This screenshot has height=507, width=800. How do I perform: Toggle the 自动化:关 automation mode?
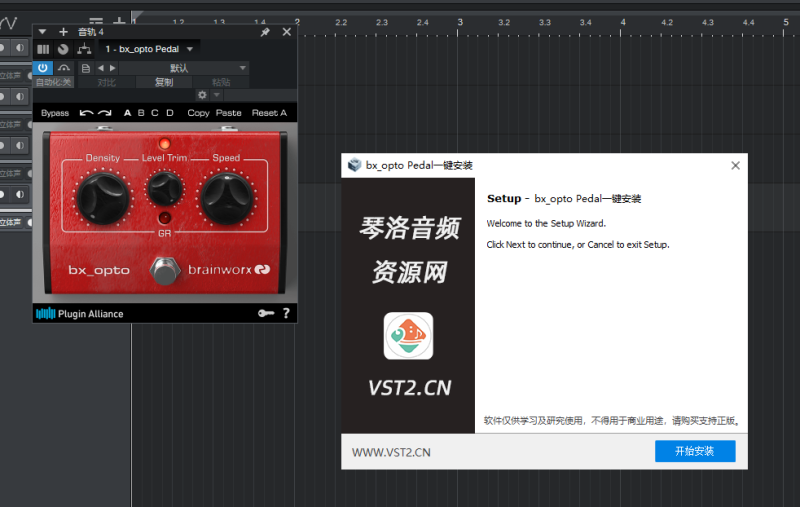[x=53, y=82]
